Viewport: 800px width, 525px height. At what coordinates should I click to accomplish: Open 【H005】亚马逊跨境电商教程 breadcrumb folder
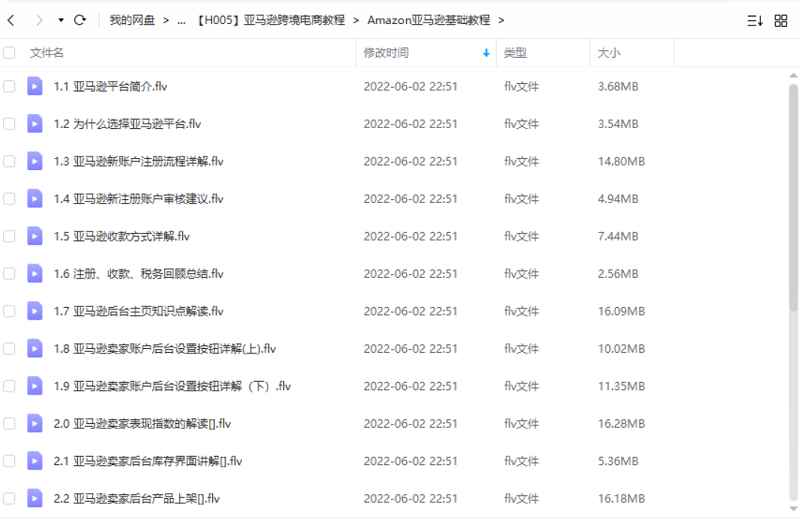click(268, 20)
